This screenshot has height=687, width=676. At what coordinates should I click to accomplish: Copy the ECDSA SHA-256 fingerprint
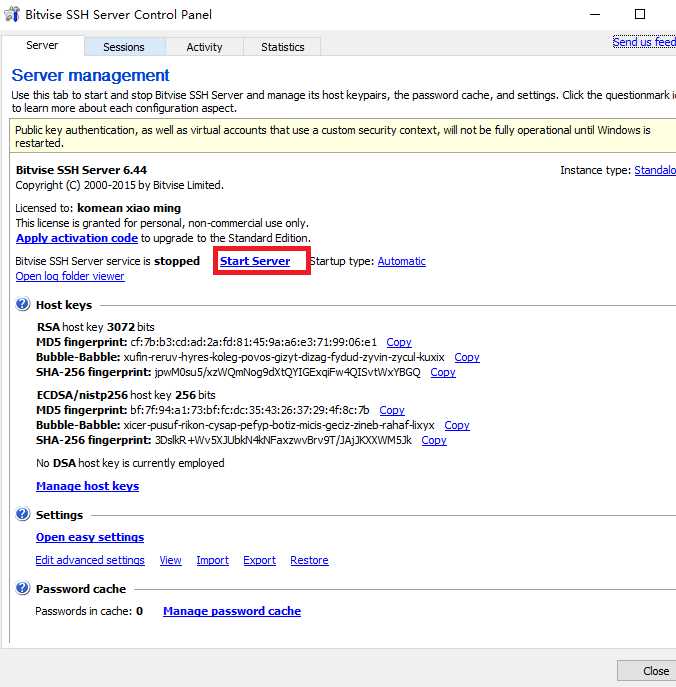click(434, 440)
